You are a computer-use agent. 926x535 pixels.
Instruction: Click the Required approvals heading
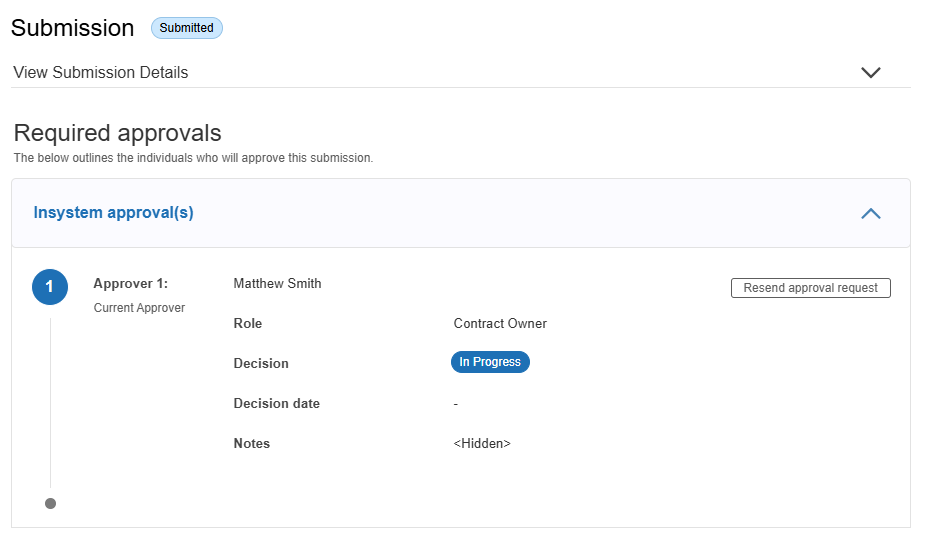click(118, 133)
